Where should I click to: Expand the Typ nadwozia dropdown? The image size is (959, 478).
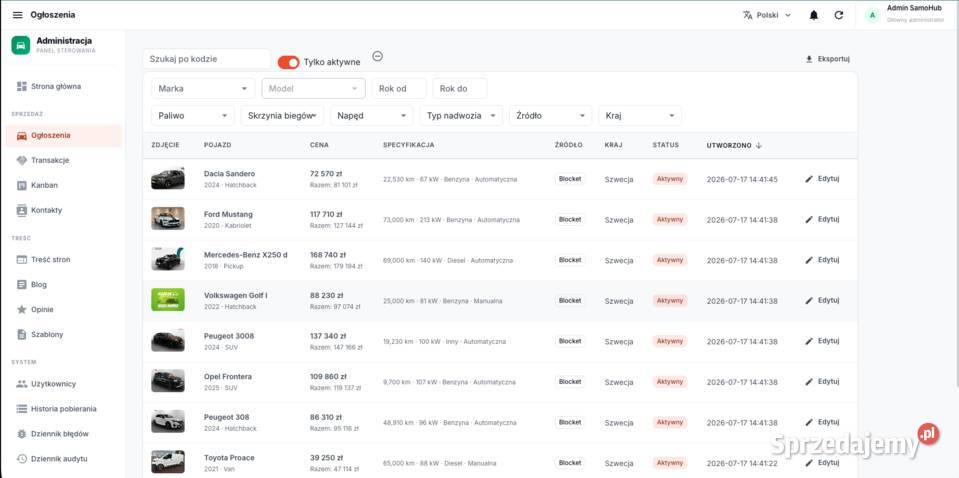tap(461, 116)
